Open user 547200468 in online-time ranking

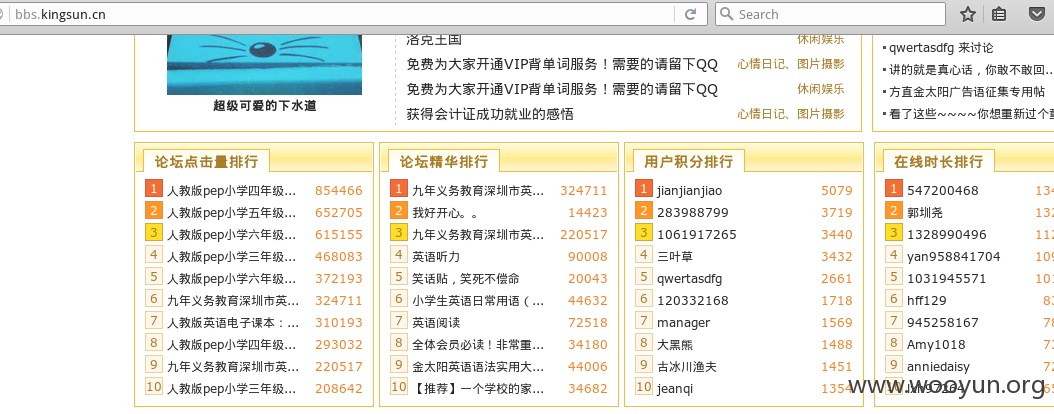(942, 191)
